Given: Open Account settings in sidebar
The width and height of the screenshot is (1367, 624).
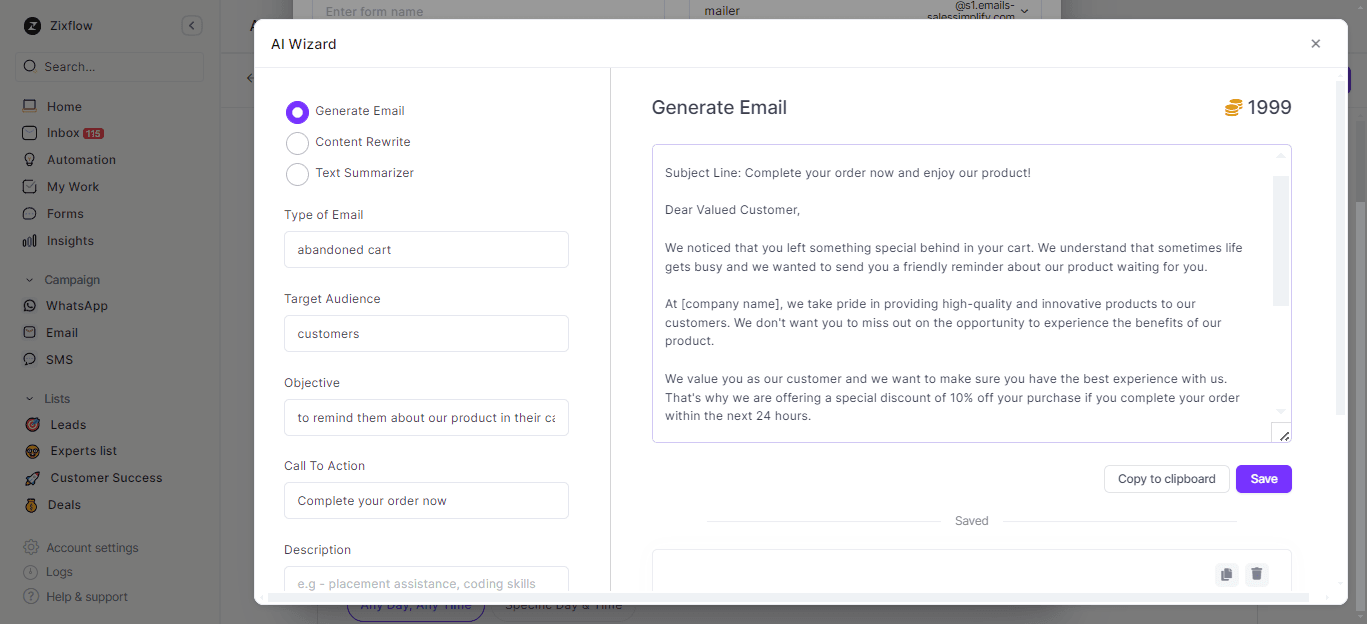Looking at the screenshot, I should [x=92, y=548].
